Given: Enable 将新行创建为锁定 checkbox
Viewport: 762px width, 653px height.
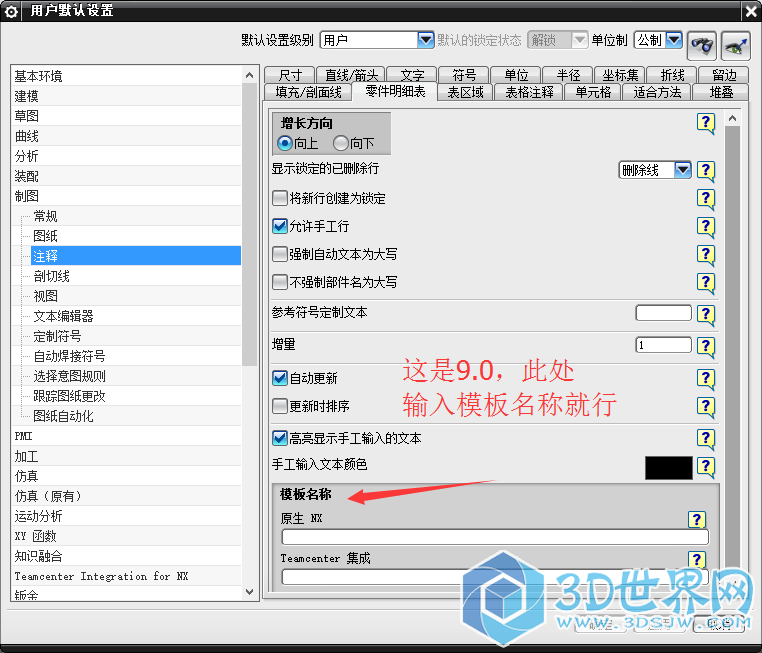Looking at the screenshot, I should 280,198.
